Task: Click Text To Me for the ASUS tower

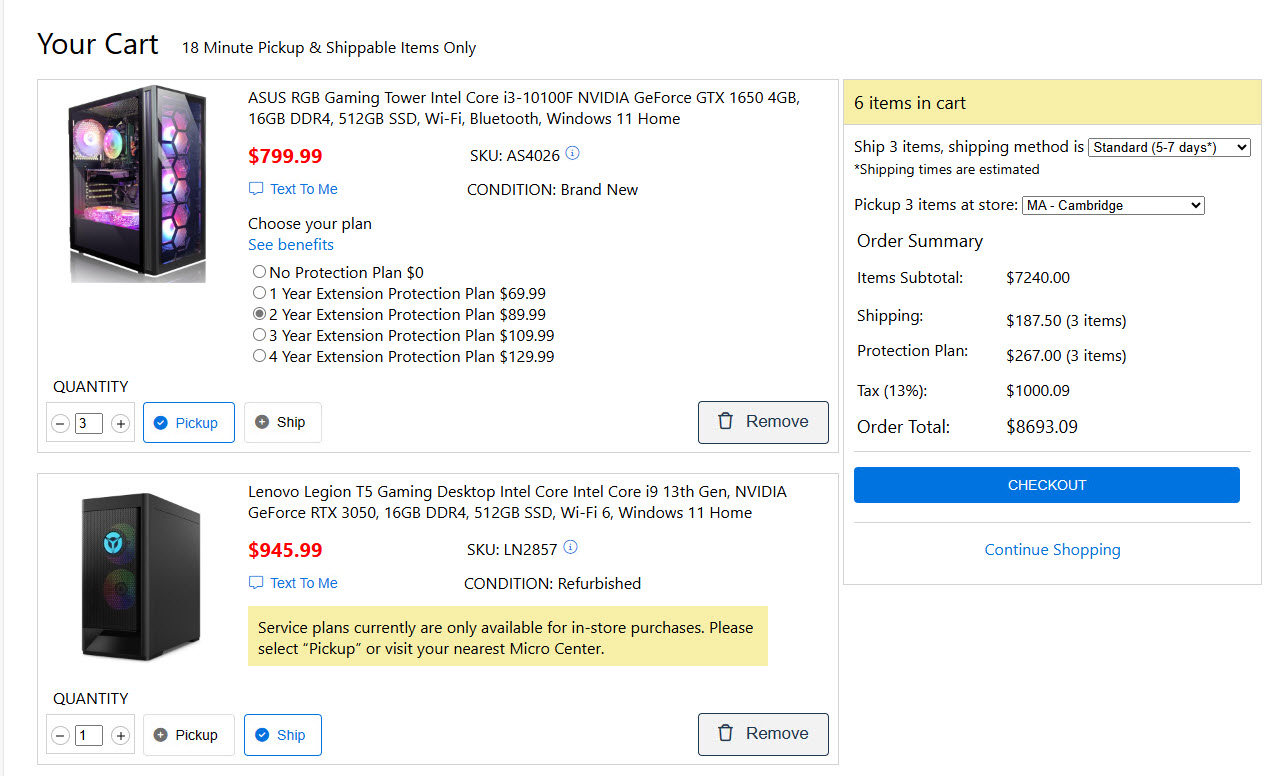Action: [293, 189]
